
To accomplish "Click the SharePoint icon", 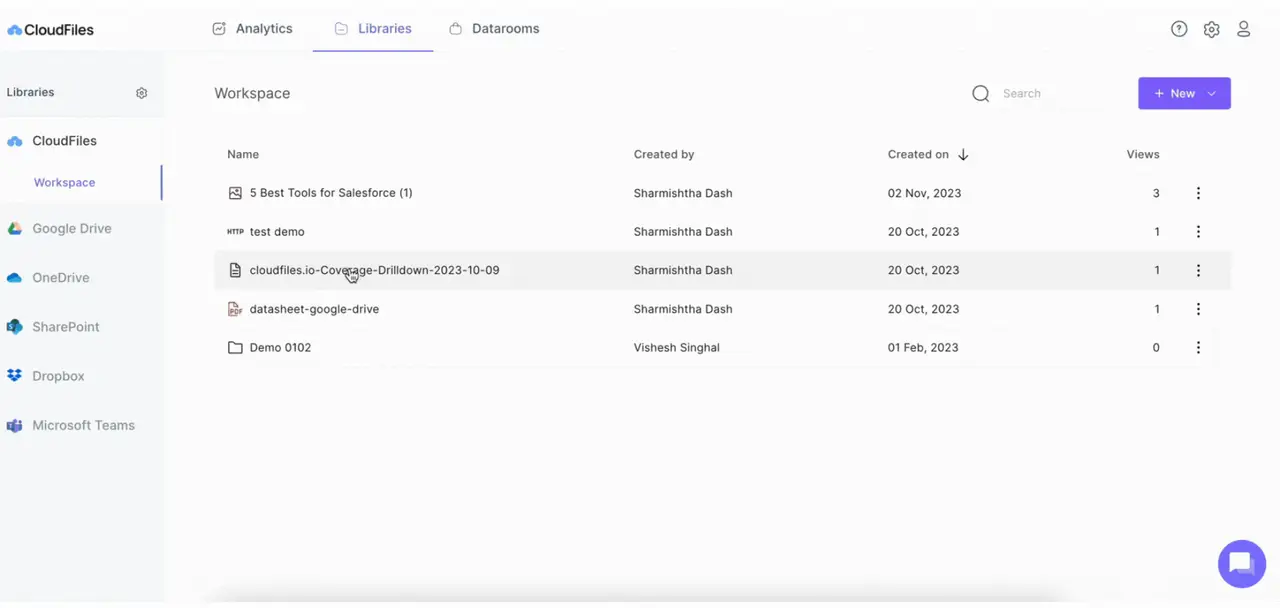I will (14, 327).
